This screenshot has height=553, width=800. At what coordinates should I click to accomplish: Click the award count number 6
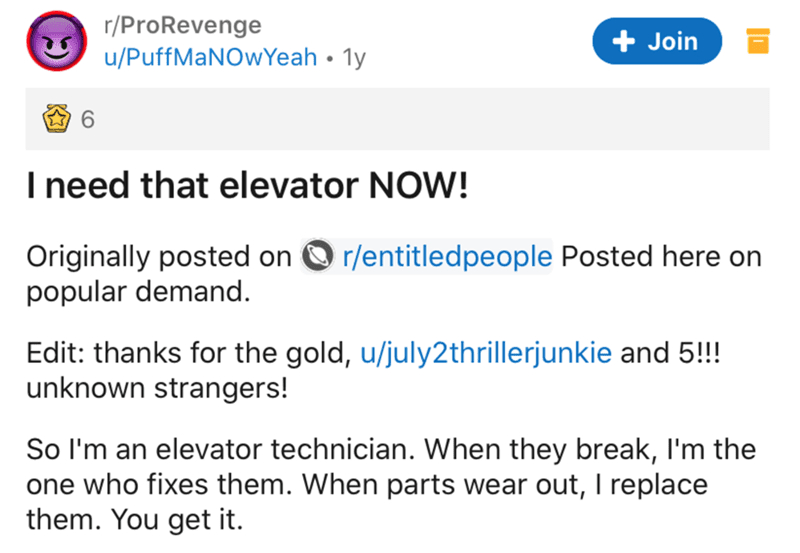[88, 119]
